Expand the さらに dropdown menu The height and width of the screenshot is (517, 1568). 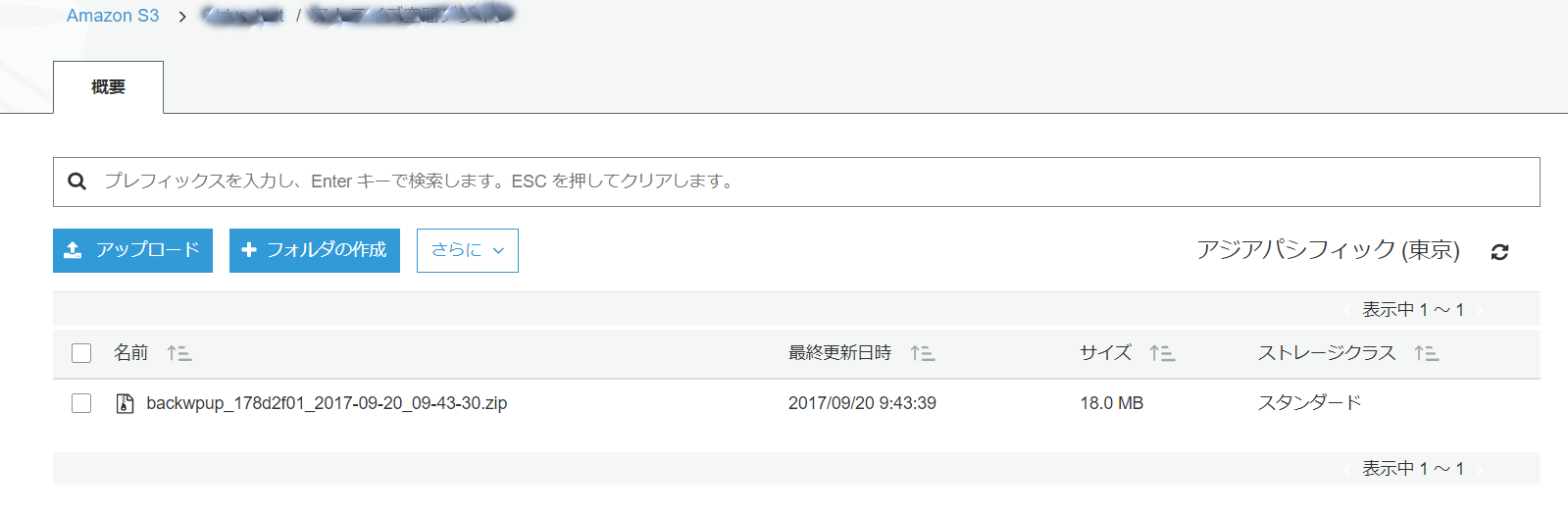468,250
